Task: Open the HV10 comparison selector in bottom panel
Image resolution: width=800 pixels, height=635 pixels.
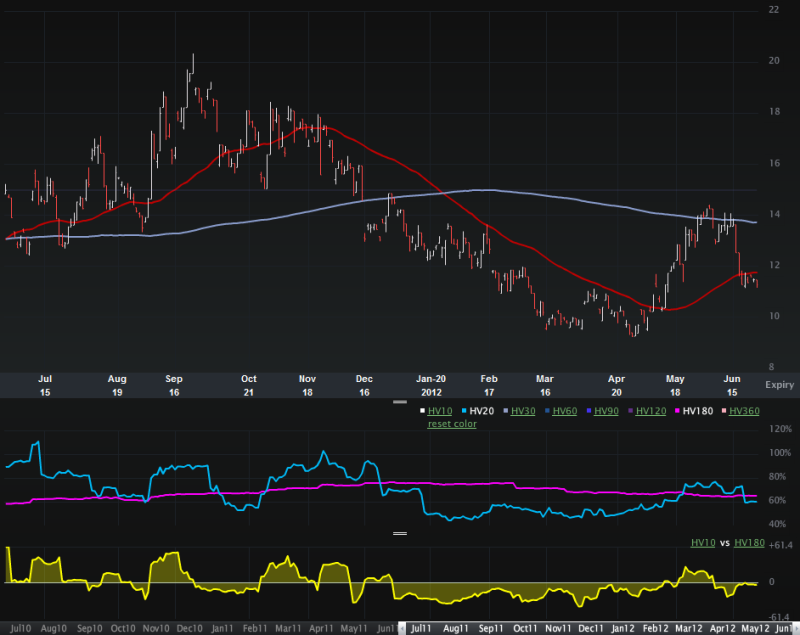Action: point(704,543)
